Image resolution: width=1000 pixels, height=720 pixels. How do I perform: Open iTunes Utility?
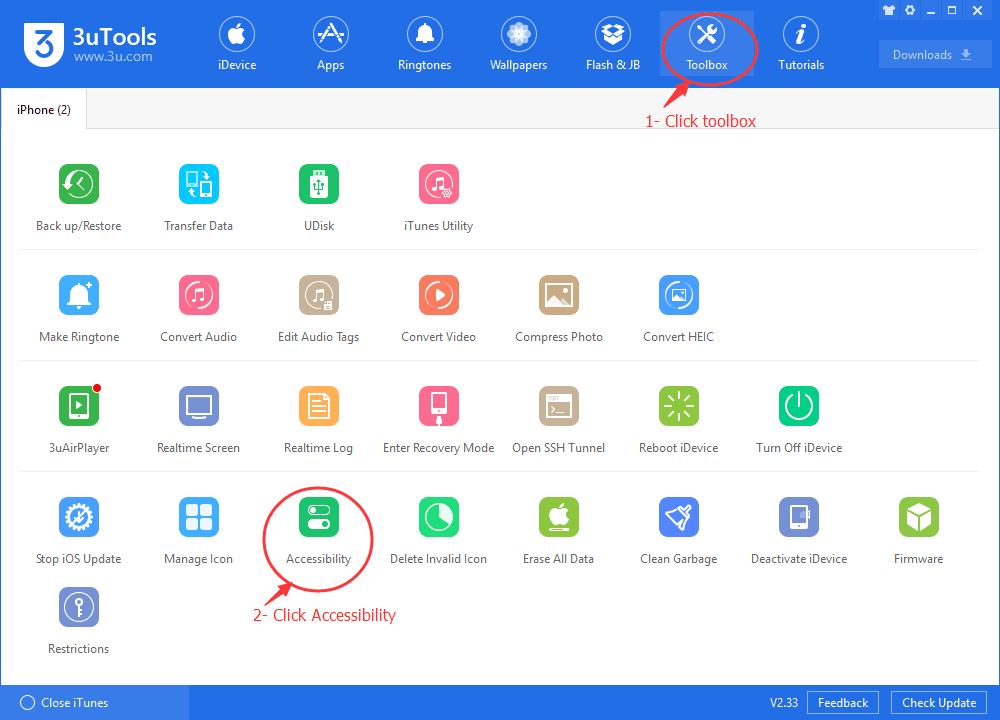[439, 184]
